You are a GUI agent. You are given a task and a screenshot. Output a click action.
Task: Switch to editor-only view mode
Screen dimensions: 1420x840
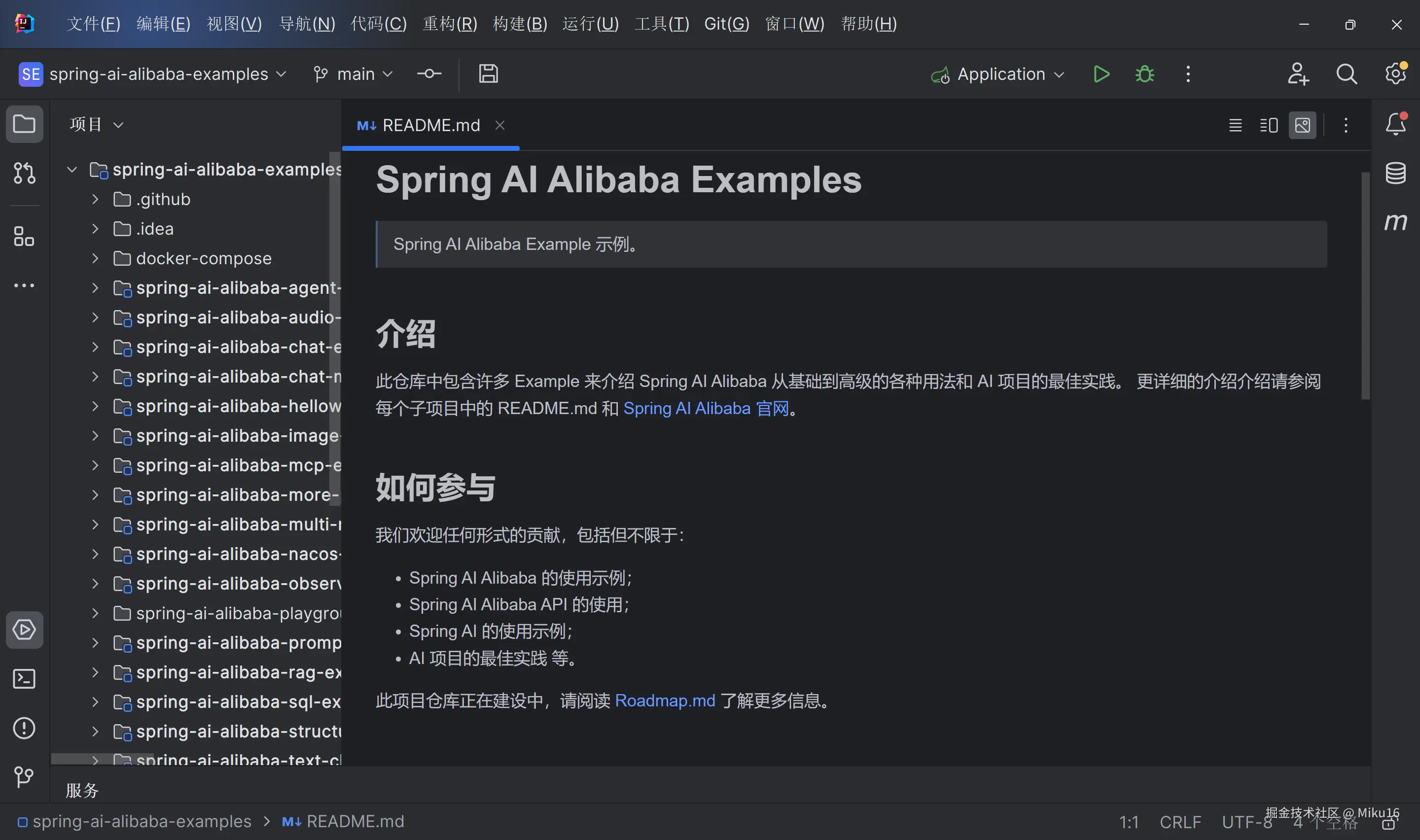coord(1235,125)
